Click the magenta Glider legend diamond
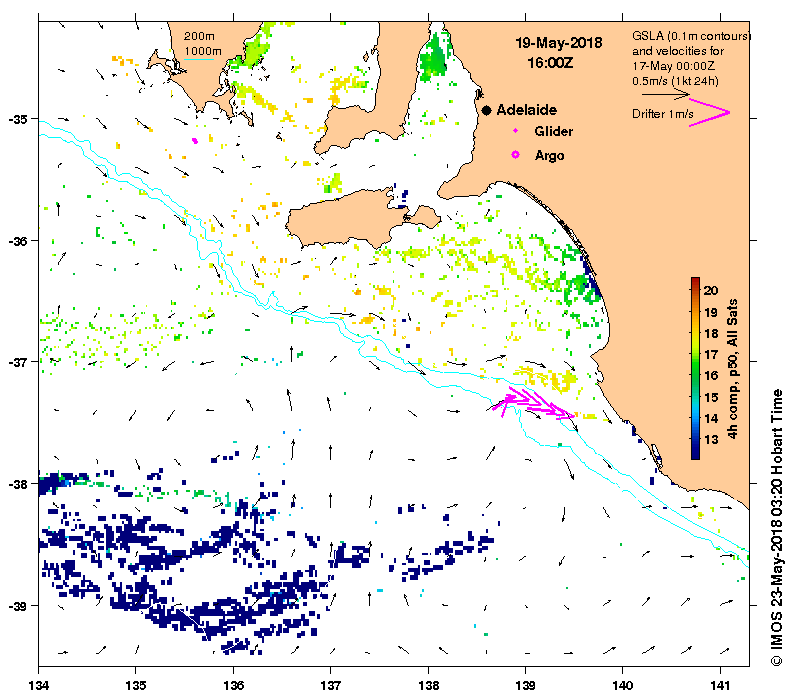 point(515,131)
